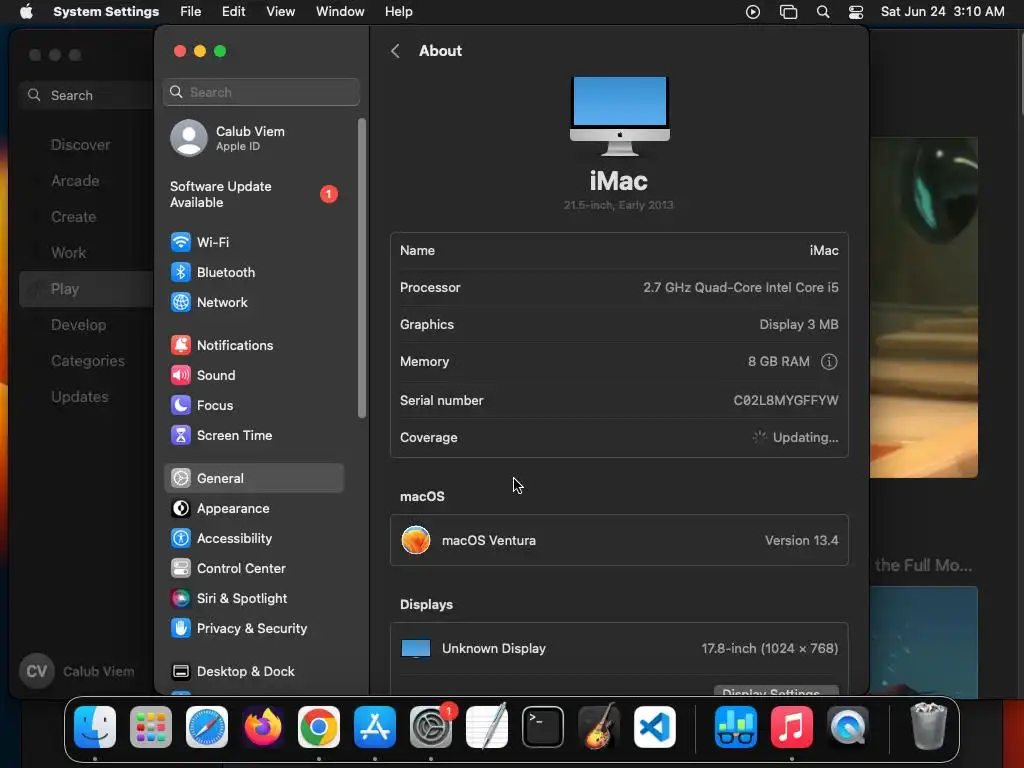Image resolution: width=1024 pixels, height=768 pixels.
Task: Open the System Settings app menu
Action: pos(106,12)
